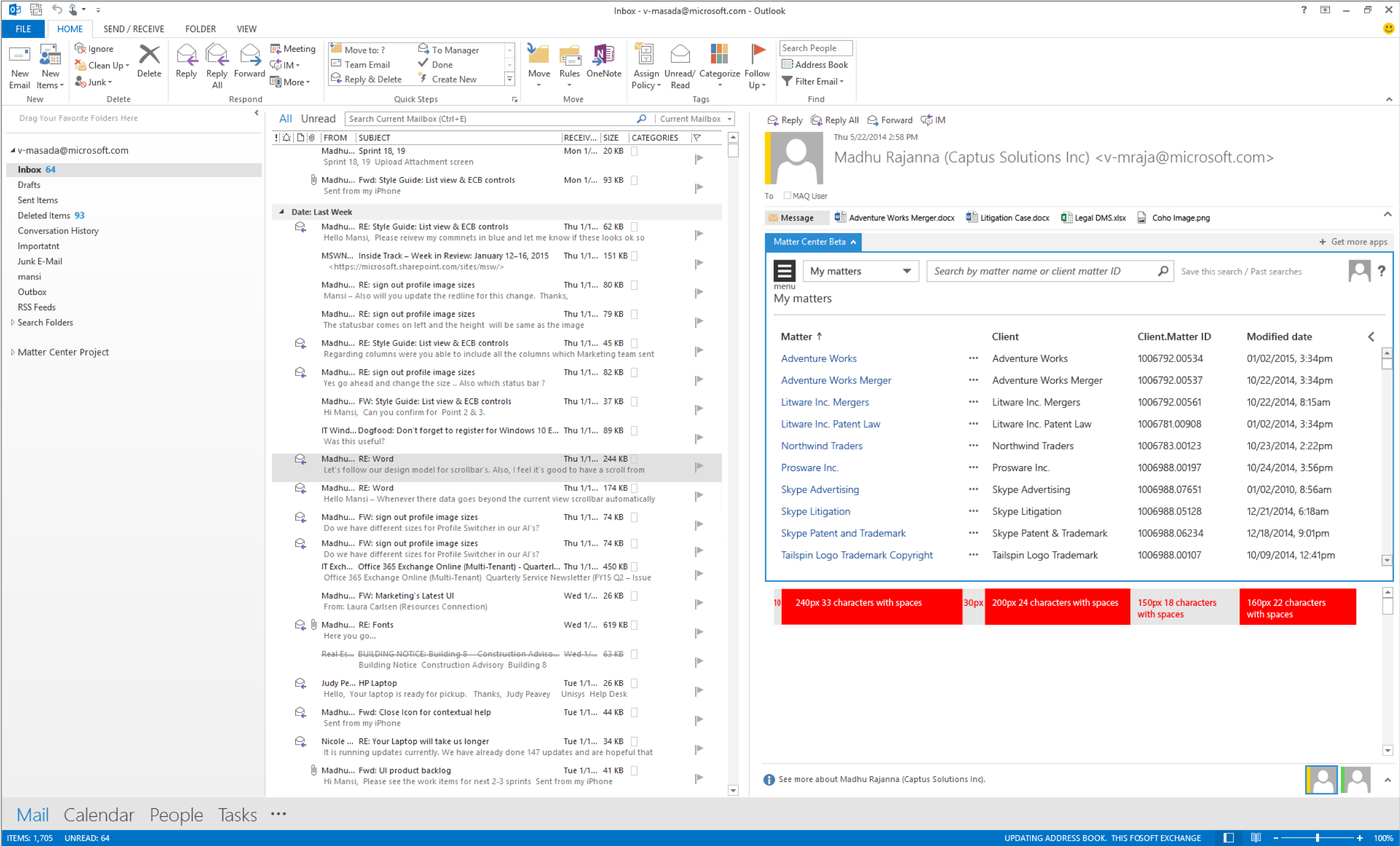Viewport: 1400px width, 846px height.
Task: Open the Rules ribbon button
Action: (x=569, y=66)
